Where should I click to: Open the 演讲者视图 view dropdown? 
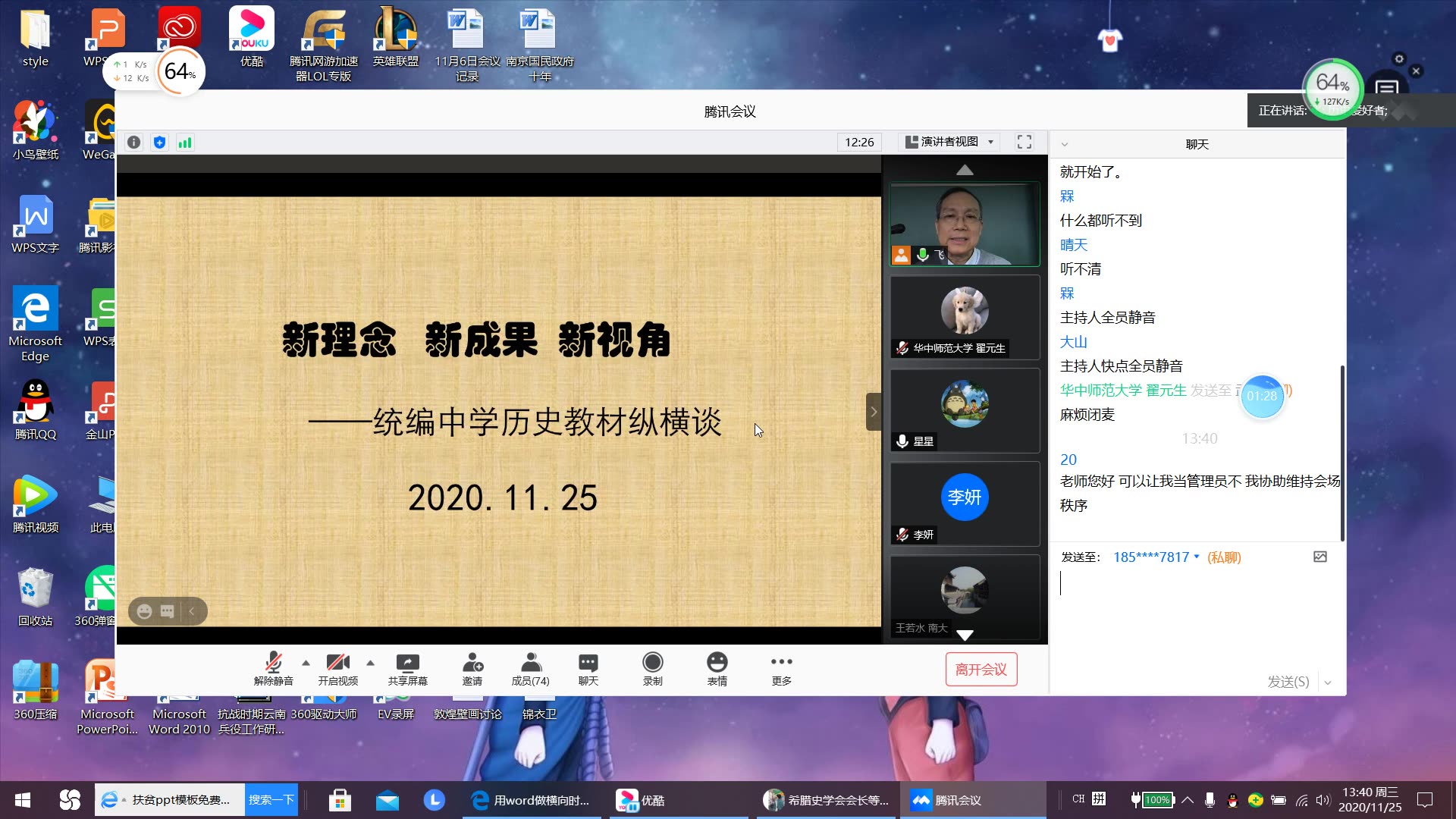tap(949, 142)
